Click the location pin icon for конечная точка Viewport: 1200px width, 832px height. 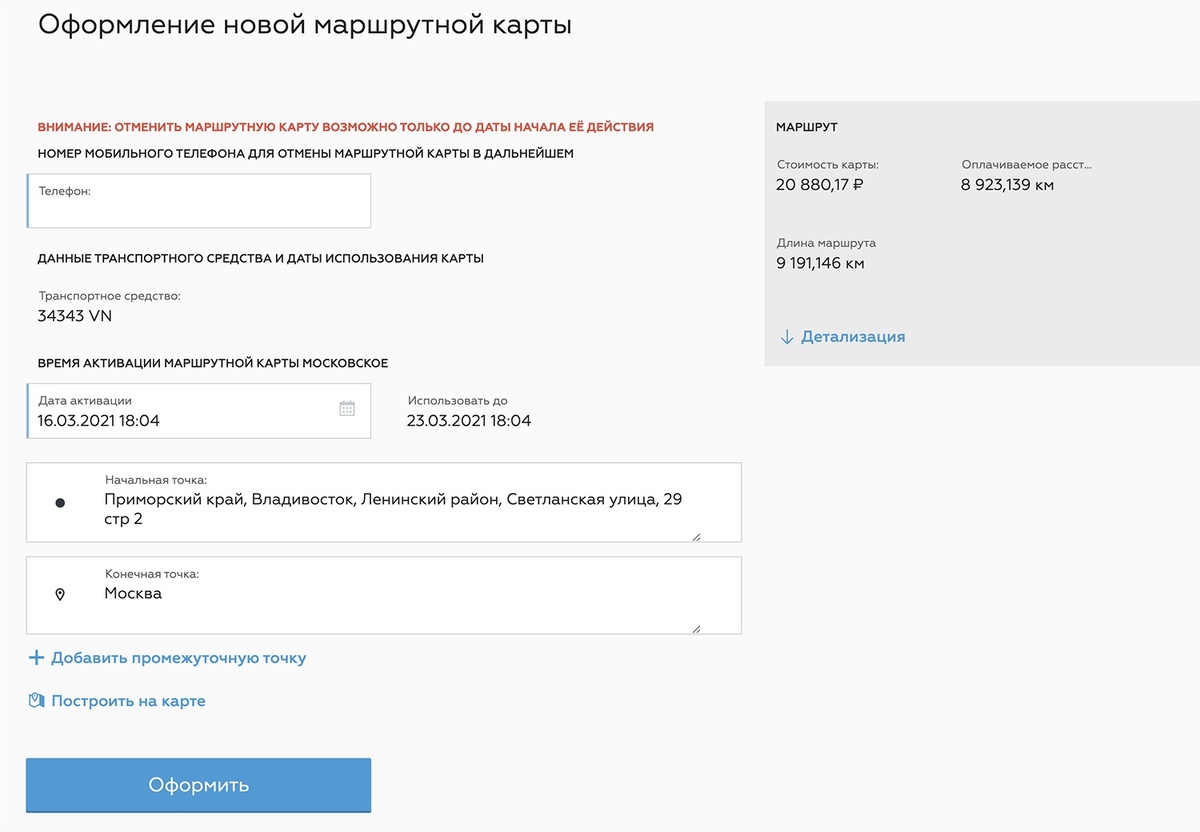click(60, 593)
